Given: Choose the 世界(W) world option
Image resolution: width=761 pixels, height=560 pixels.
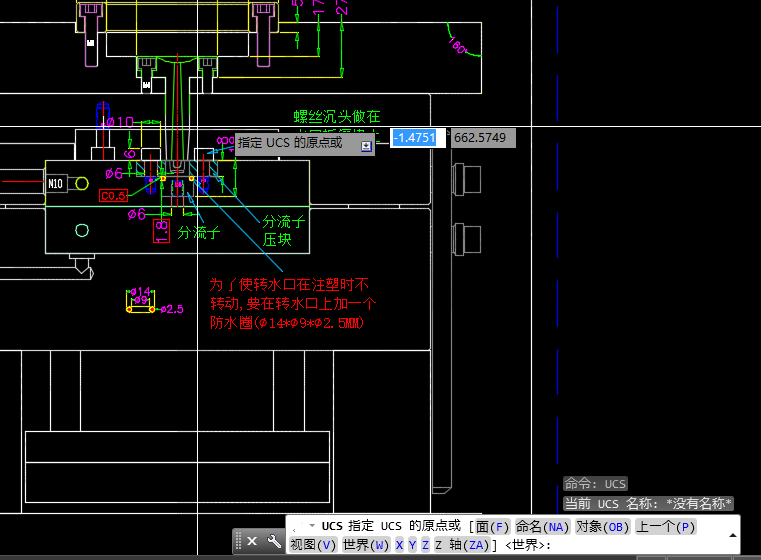Looking at the screenshot, I should click(x=366, y=545).
